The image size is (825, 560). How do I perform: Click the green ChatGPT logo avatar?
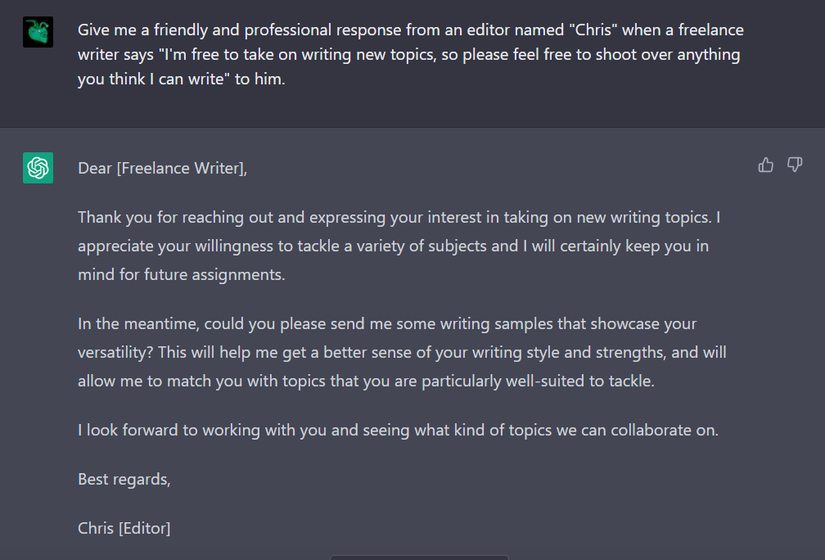pyautogui.click(x=38, y=168)
